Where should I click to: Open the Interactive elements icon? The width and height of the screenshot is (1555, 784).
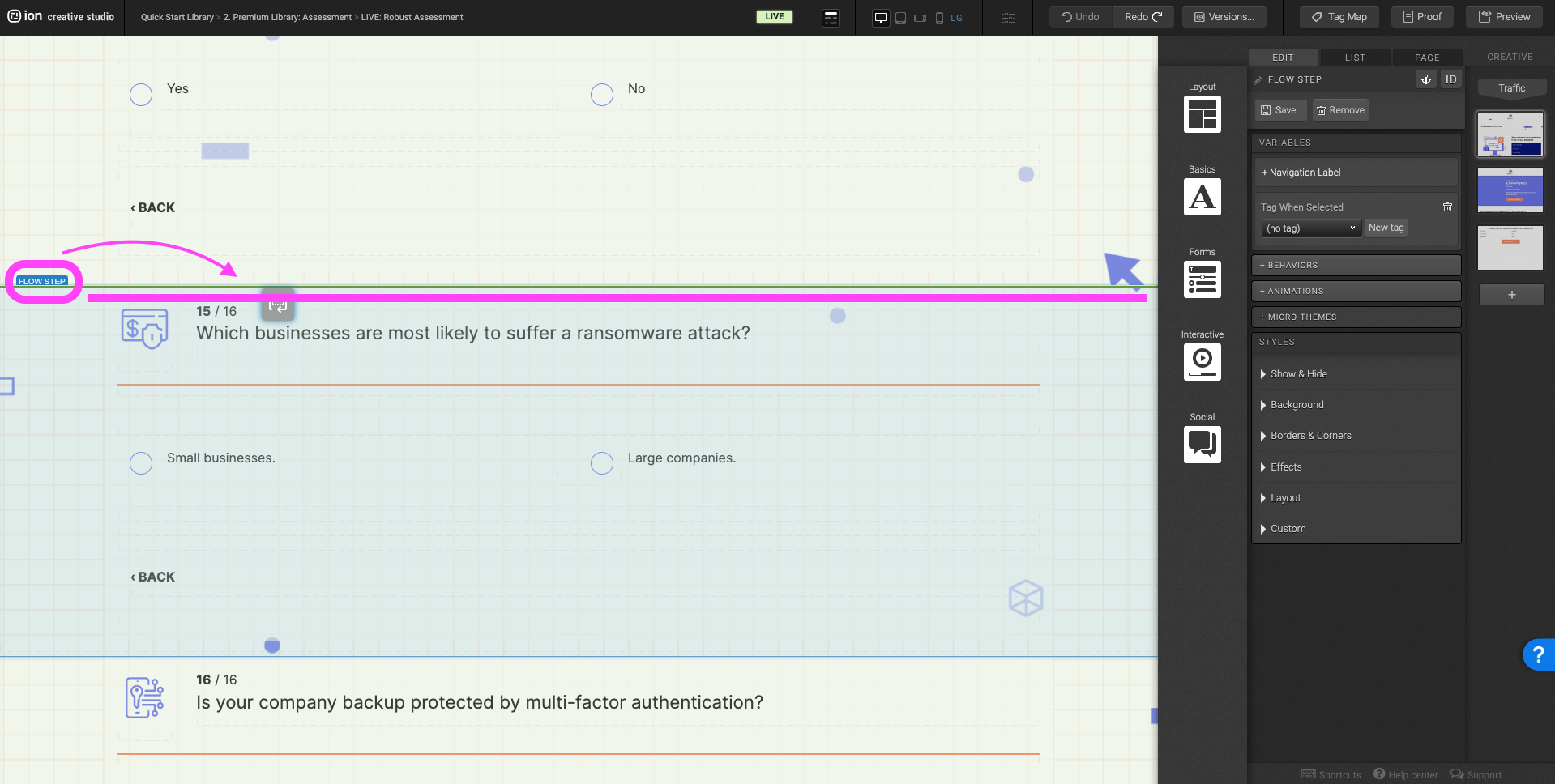tap(1202, 362)
